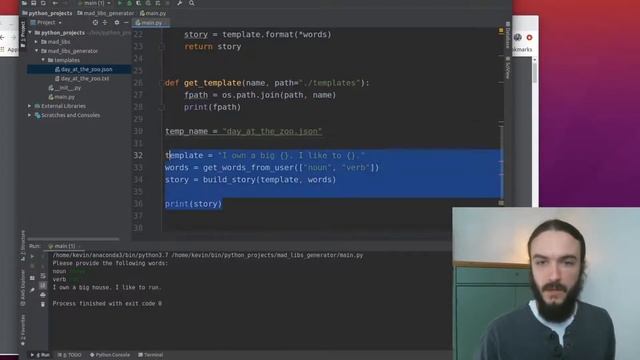Open Settings via the wrench icon

point(180,3)
